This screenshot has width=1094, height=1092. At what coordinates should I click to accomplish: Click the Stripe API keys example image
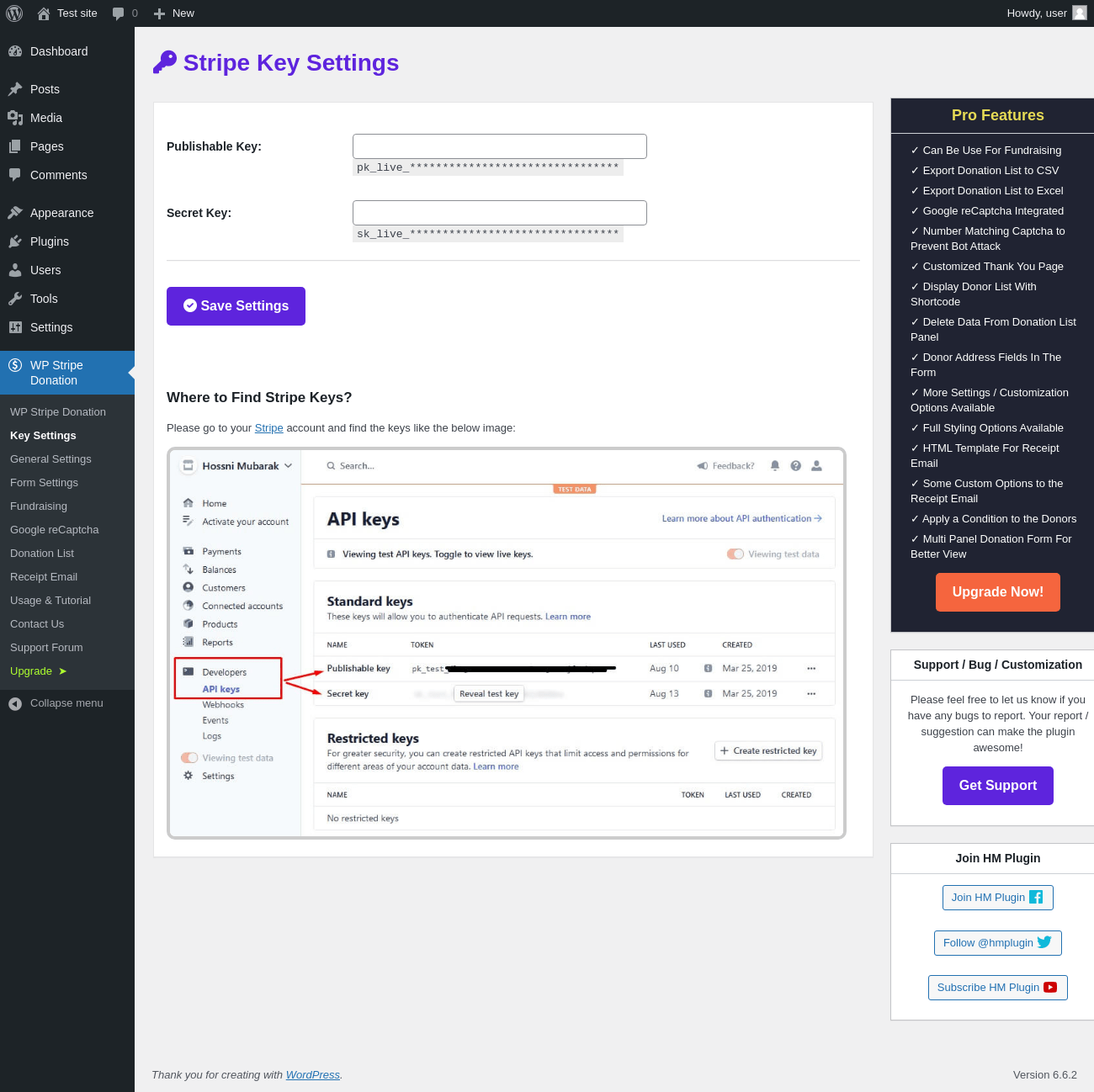(507, 644)
